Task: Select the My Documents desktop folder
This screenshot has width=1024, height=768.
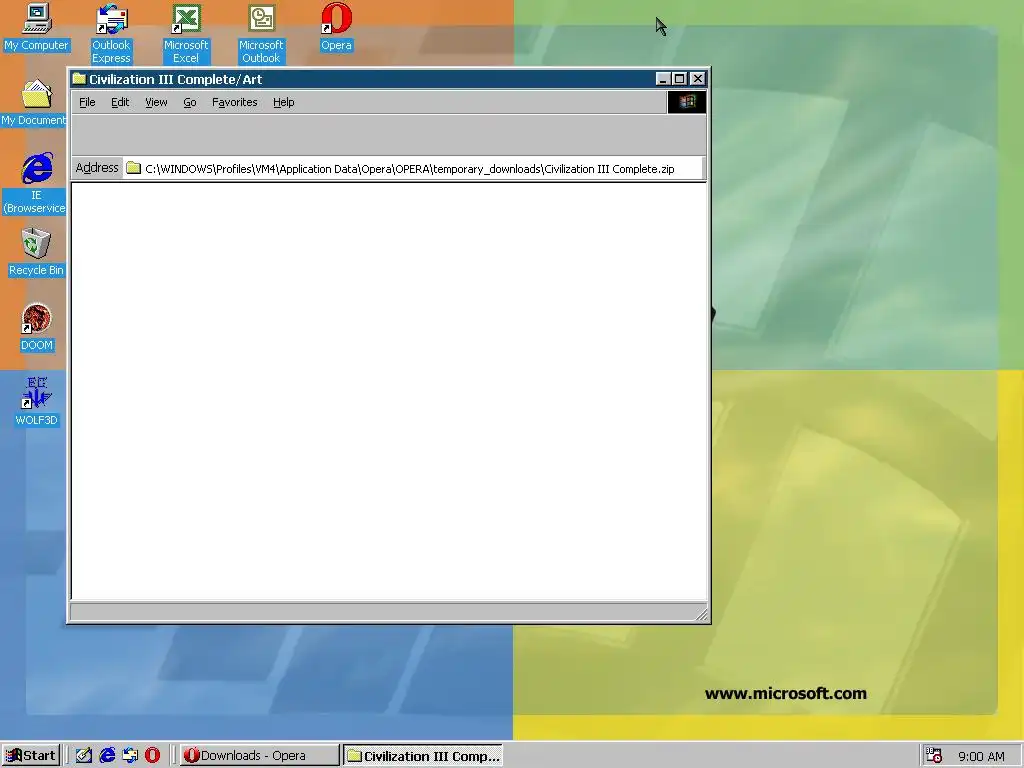Action: click(34, 103)
